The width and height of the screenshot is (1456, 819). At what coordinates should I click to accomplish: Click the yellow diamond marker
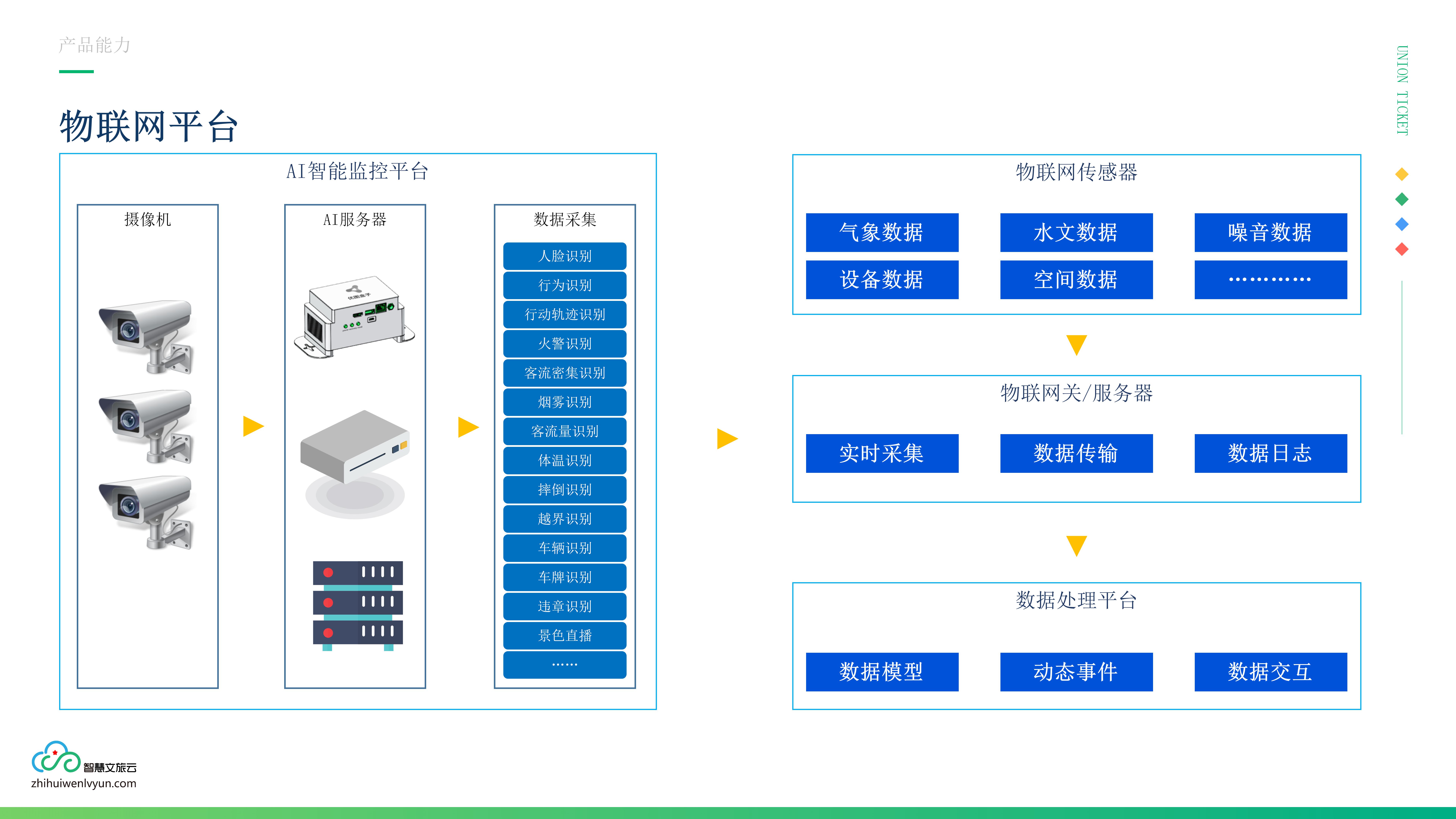coord(1402,174)
